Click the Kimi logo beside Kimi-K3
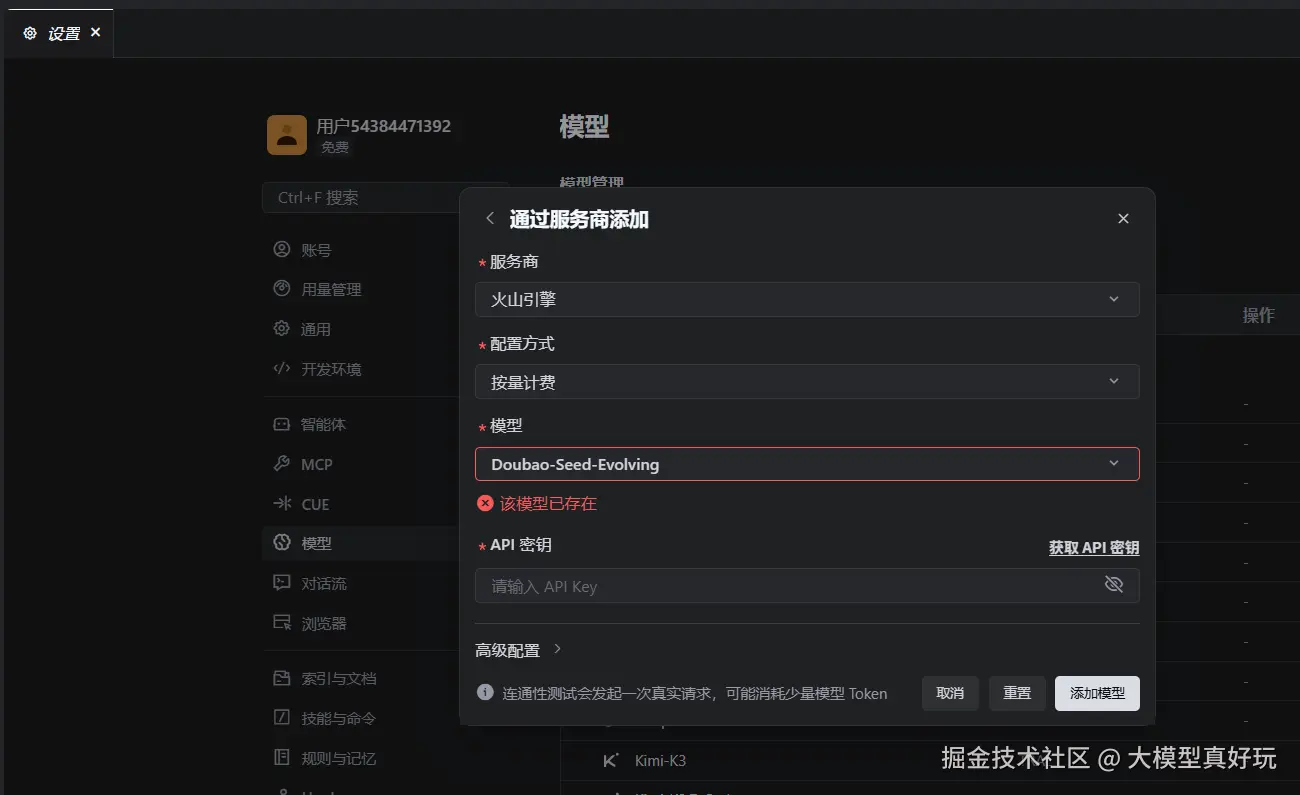 (x=611, y=760)
